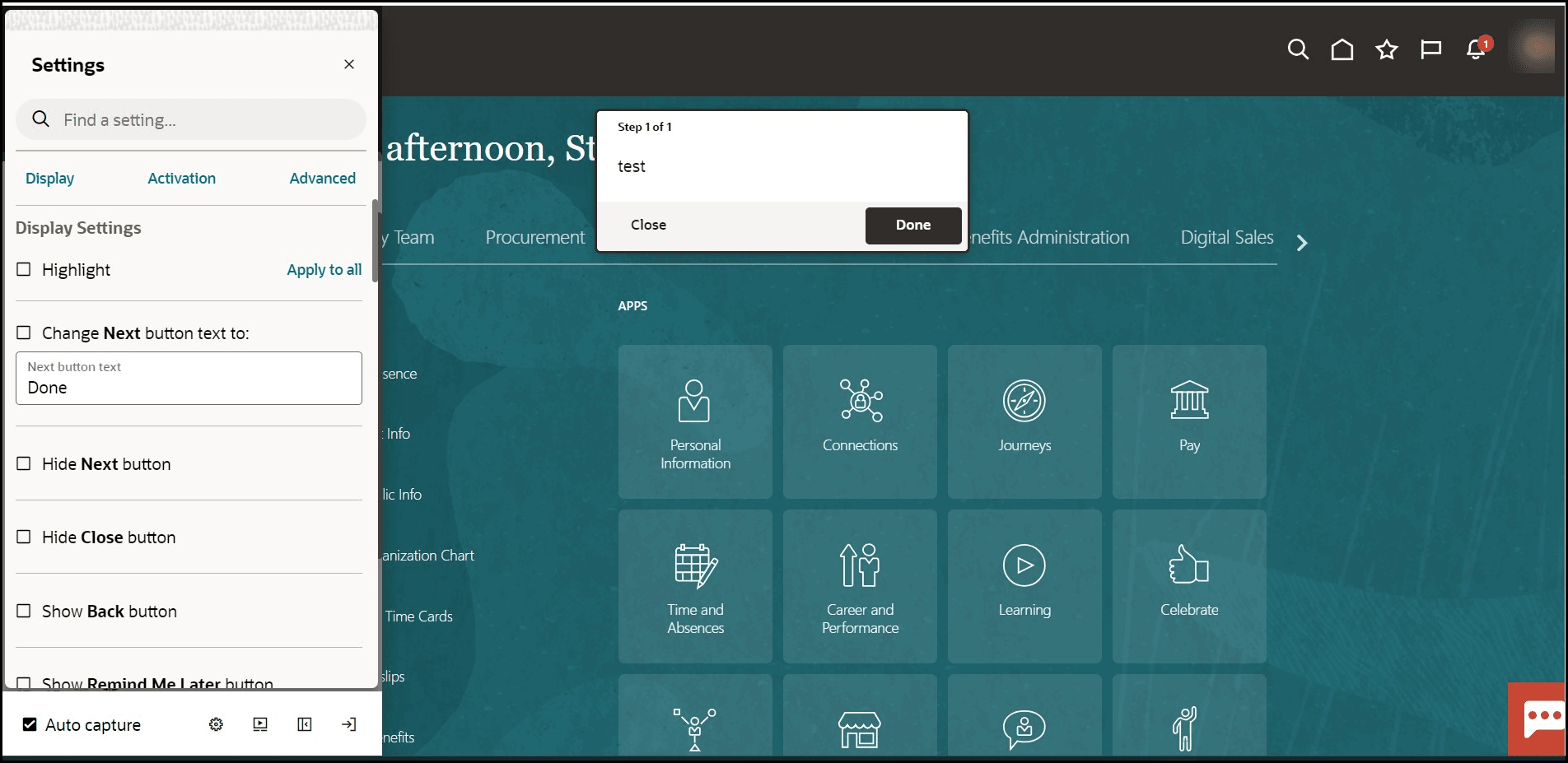This screenshot has width=1568, height=763.
Task: Open the settings gear in capture toolbar
Action: 215,724
